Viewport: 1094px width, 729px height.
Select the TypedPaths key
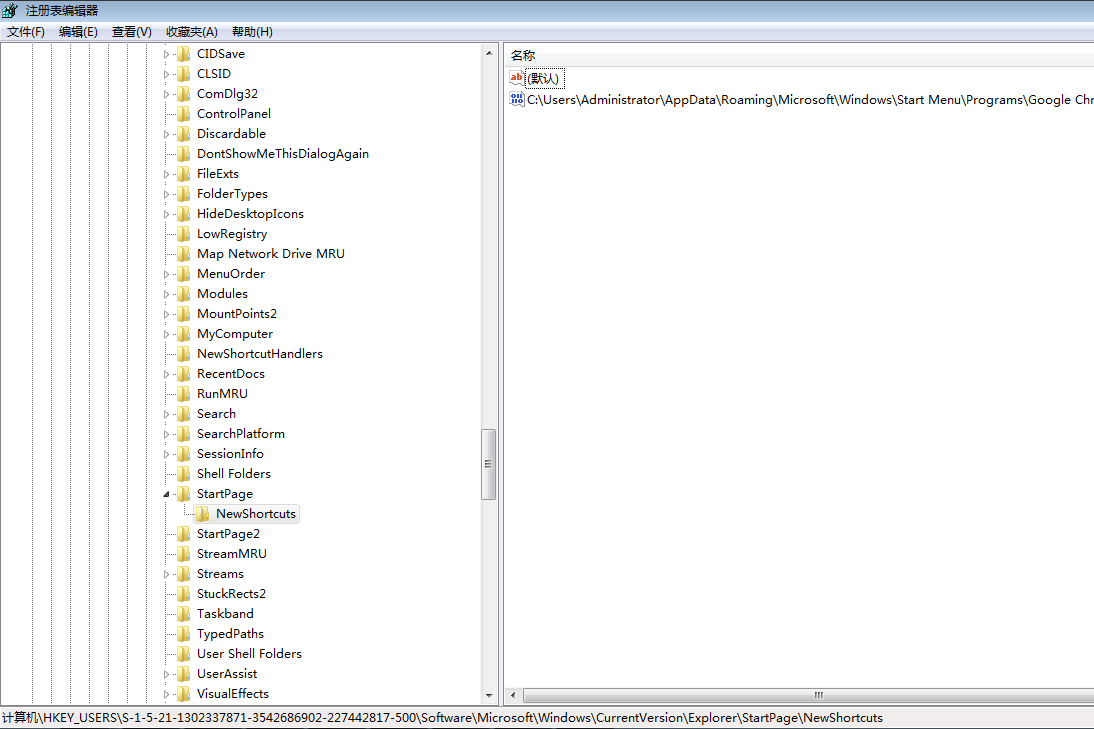coord(230,634)
